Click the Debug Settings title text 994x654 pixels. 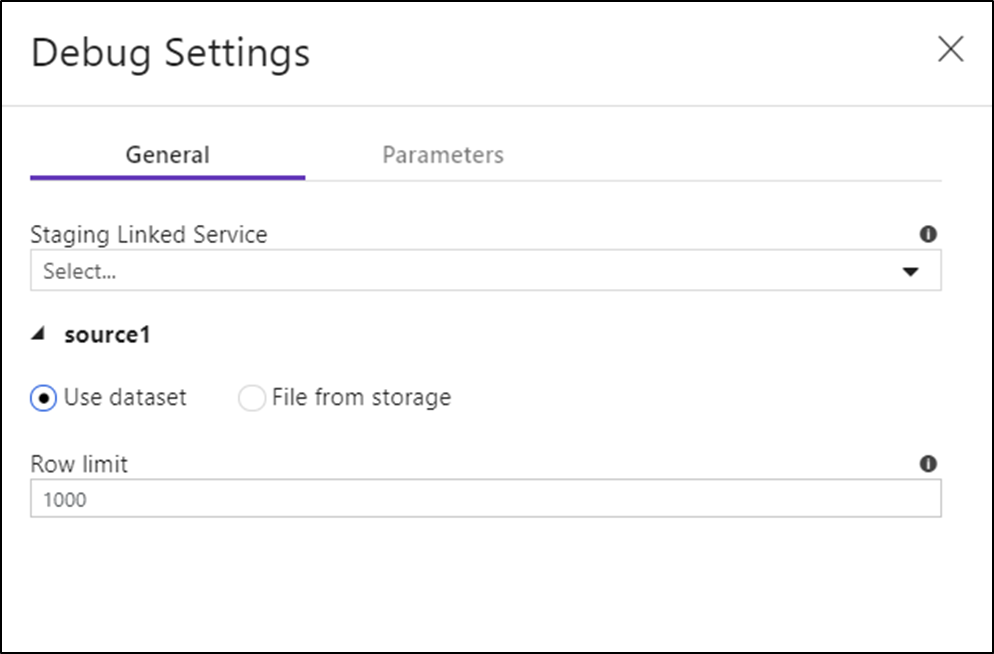[x=170, y=52]
